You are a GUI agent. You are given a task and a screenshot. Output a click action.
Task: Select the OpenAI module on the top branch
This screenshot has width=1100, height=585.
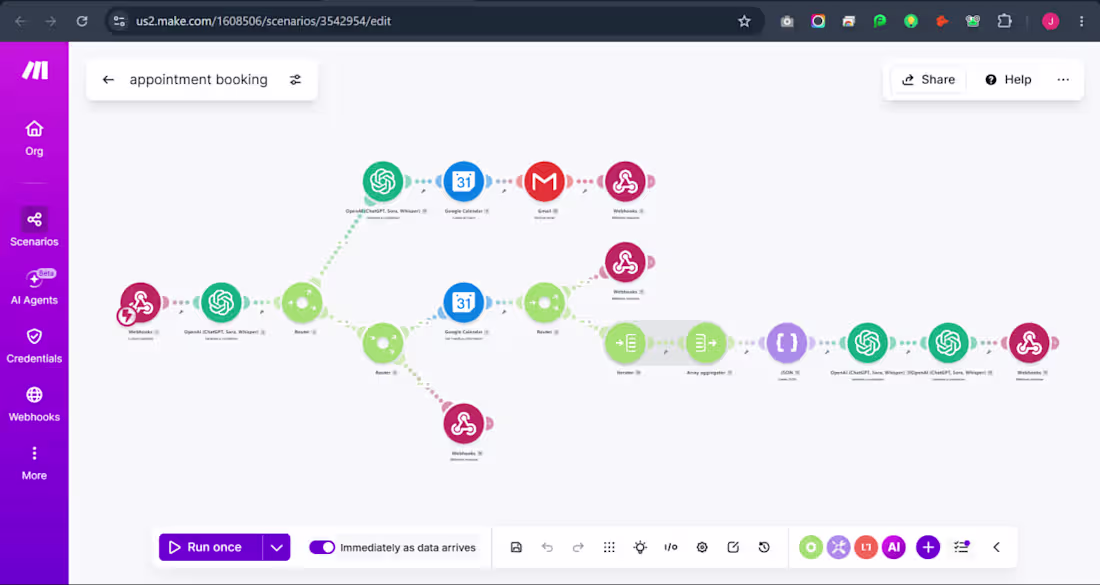click(382, 182)
